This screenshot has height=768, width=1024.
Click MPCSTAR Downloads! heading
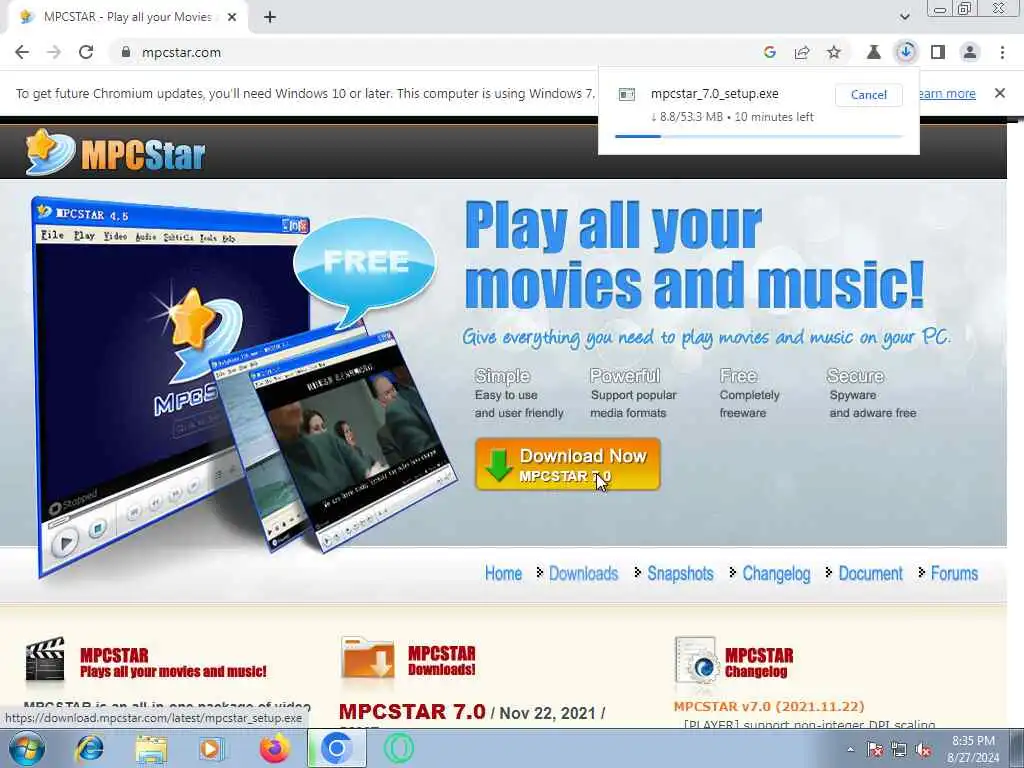[441, 661]
